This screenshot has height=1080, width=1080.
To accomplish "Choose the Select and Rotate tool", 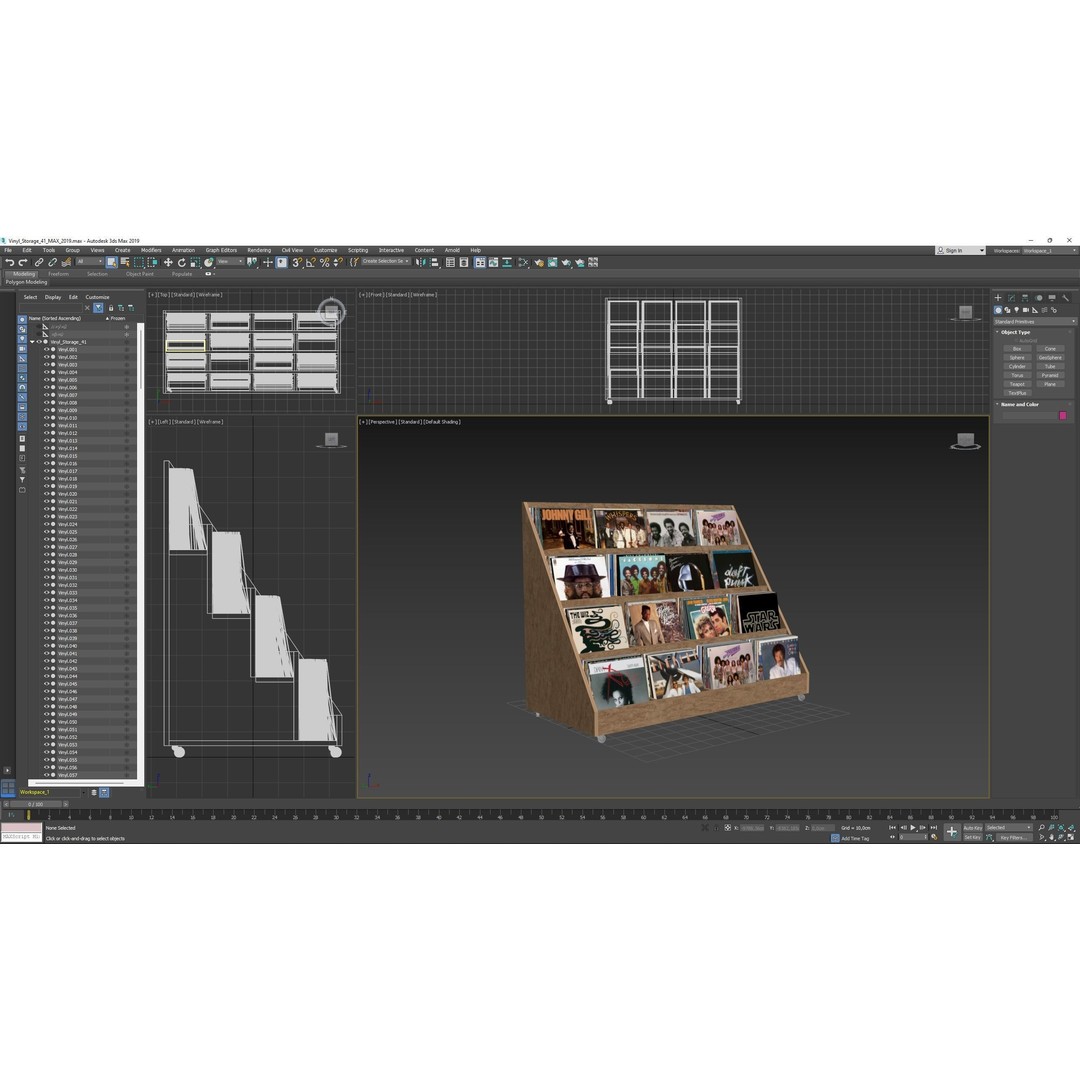I will 181,262.
